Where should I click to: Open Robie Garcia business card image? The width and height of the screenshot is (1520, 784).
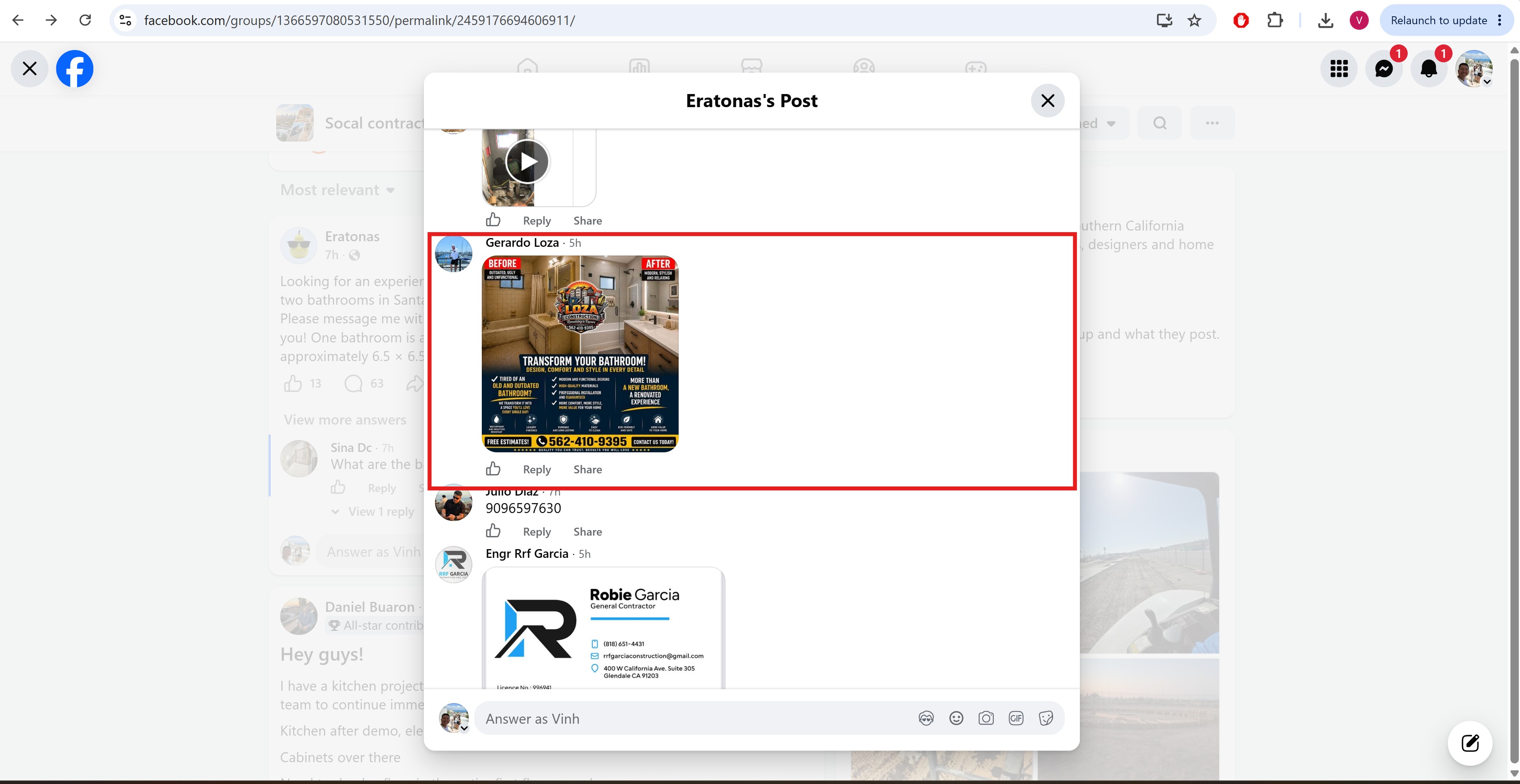pyautogui.click(x=603, y=628)
